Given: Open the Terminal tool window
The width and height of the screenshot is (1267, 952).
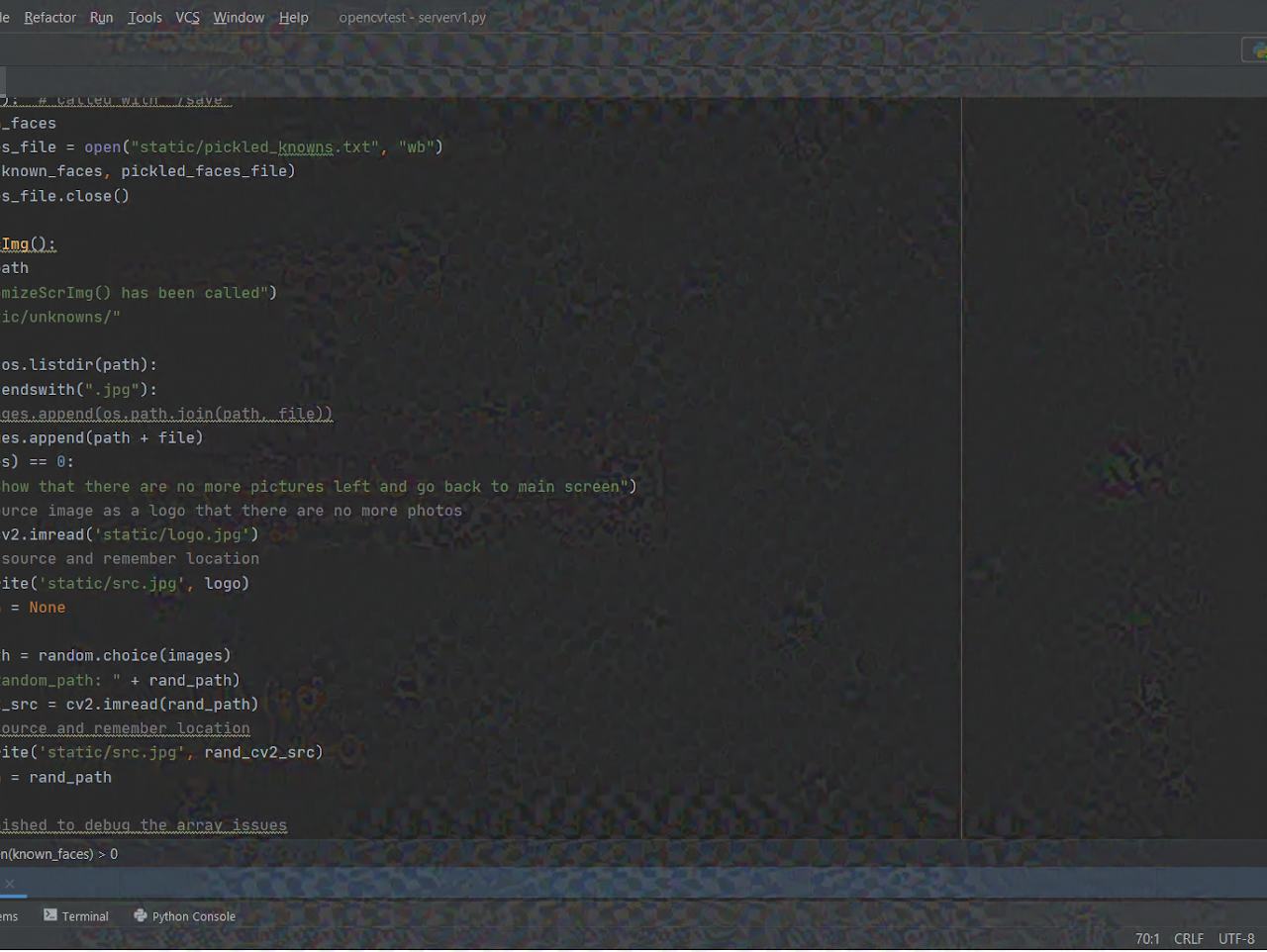Looking at the screenshot, I should [76, 916].
